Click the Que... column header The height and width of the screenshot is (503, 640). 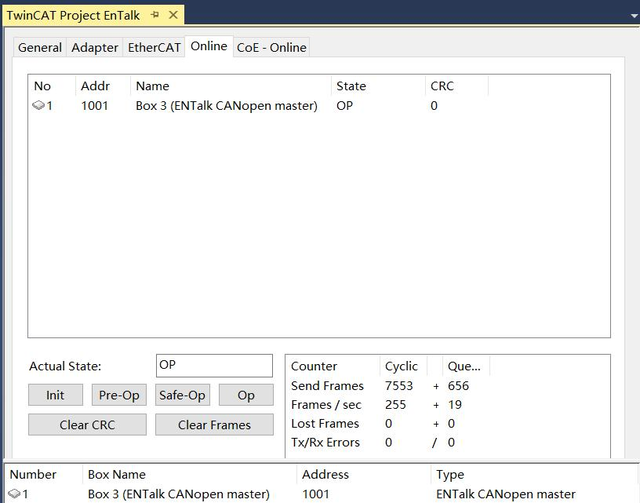pos(464,366)
